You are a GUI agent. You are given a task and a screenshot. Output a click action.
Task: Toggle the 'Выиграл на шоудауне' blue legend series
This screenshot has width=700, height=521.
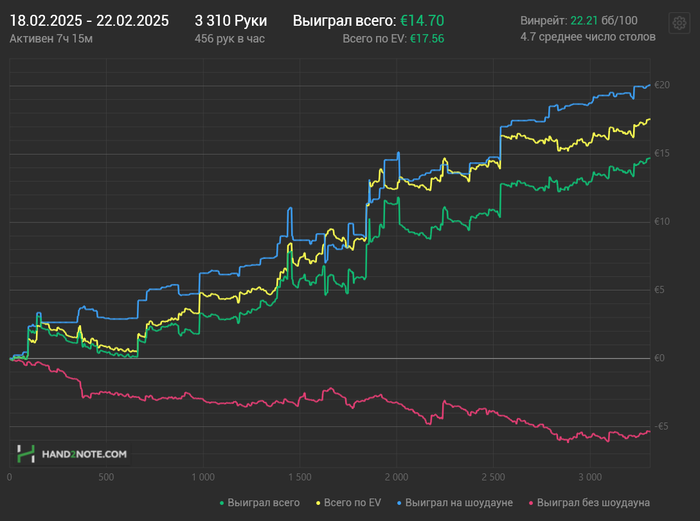click(x=455, y=503)
